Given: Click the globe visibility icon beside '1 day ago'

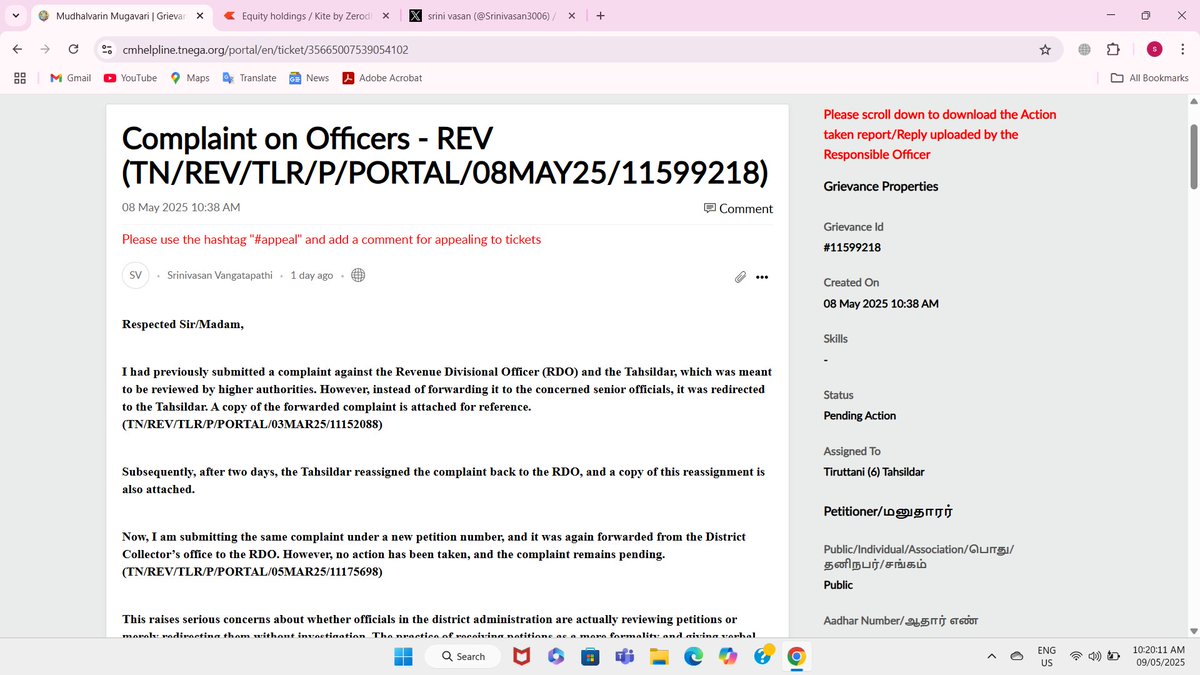Looking at the screenshot, I should tap(358, 275).
